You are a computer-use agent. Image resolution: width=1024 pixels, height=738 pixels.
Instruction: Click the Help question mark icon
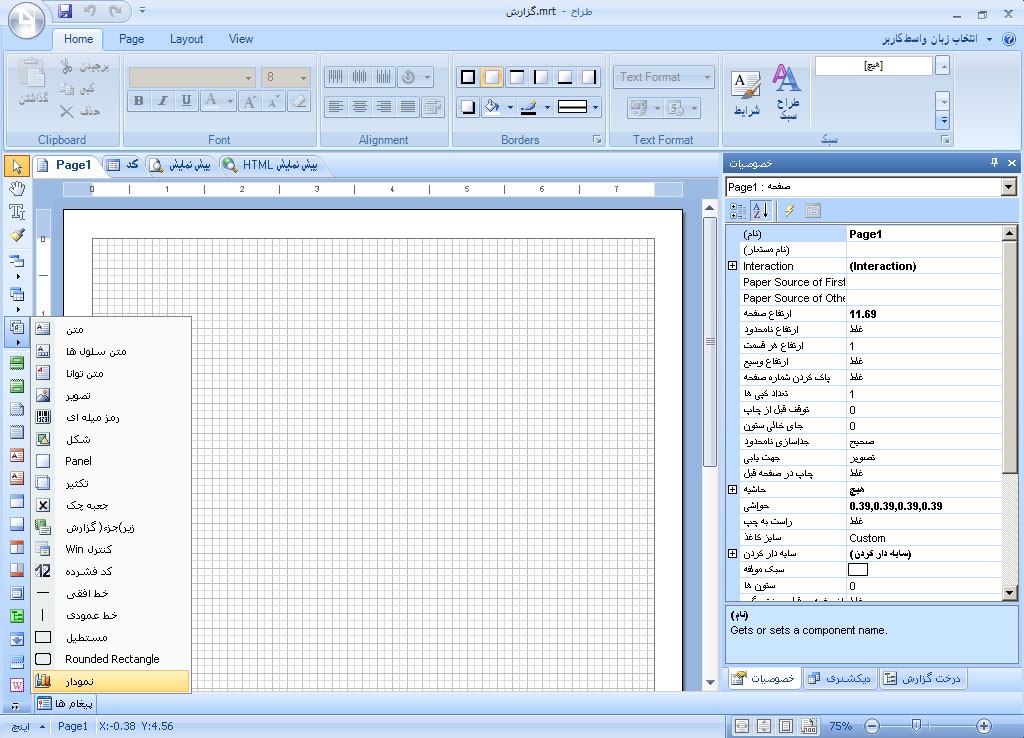(x=1009, y=39)
